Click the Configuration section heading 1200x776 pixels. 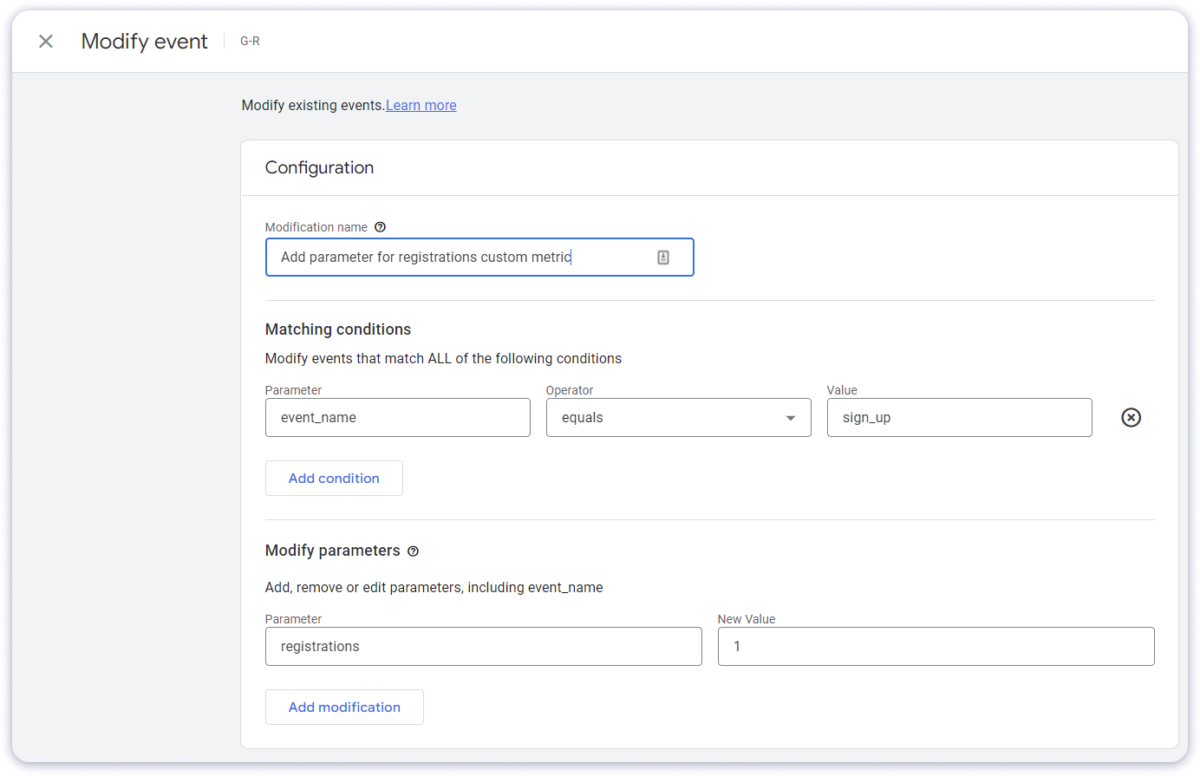[x=319, y=167]
